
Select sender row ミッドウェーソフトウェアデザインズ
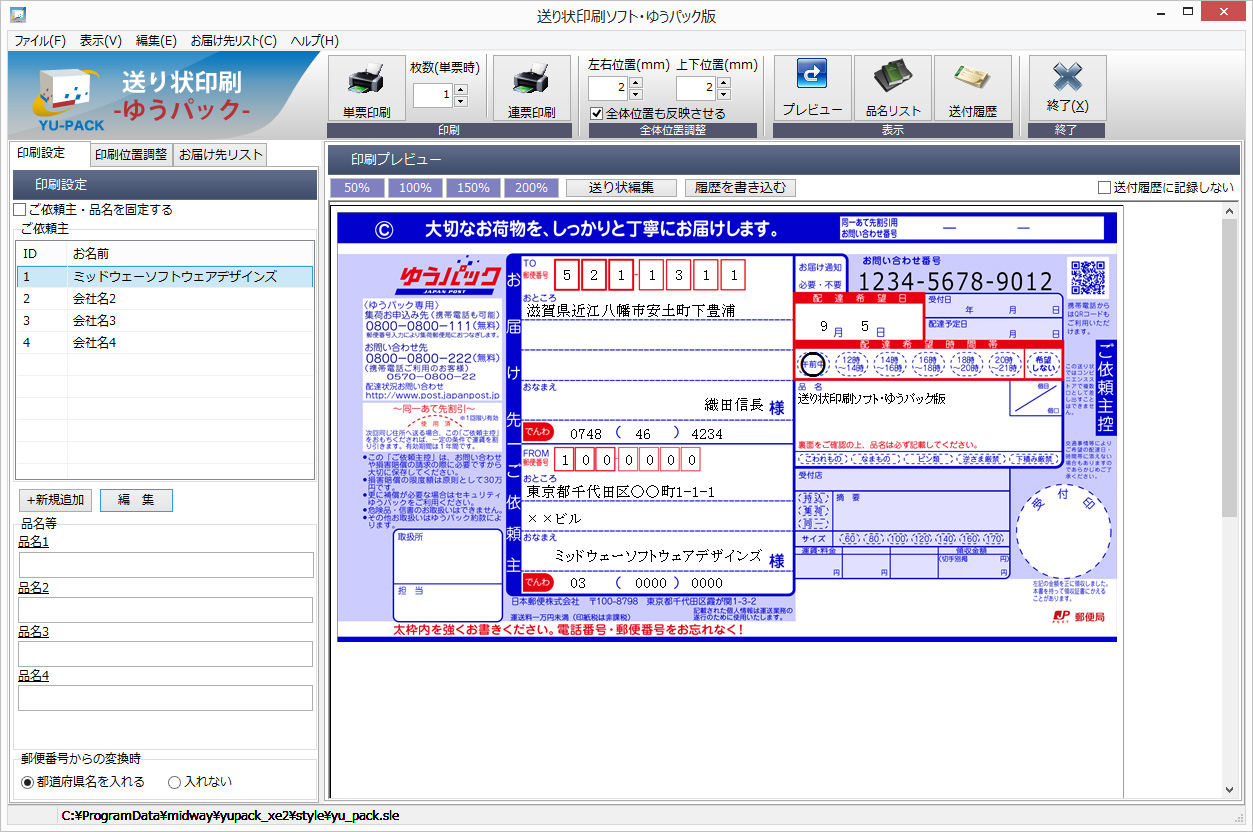pyautogui.click(x=165, y=276)
